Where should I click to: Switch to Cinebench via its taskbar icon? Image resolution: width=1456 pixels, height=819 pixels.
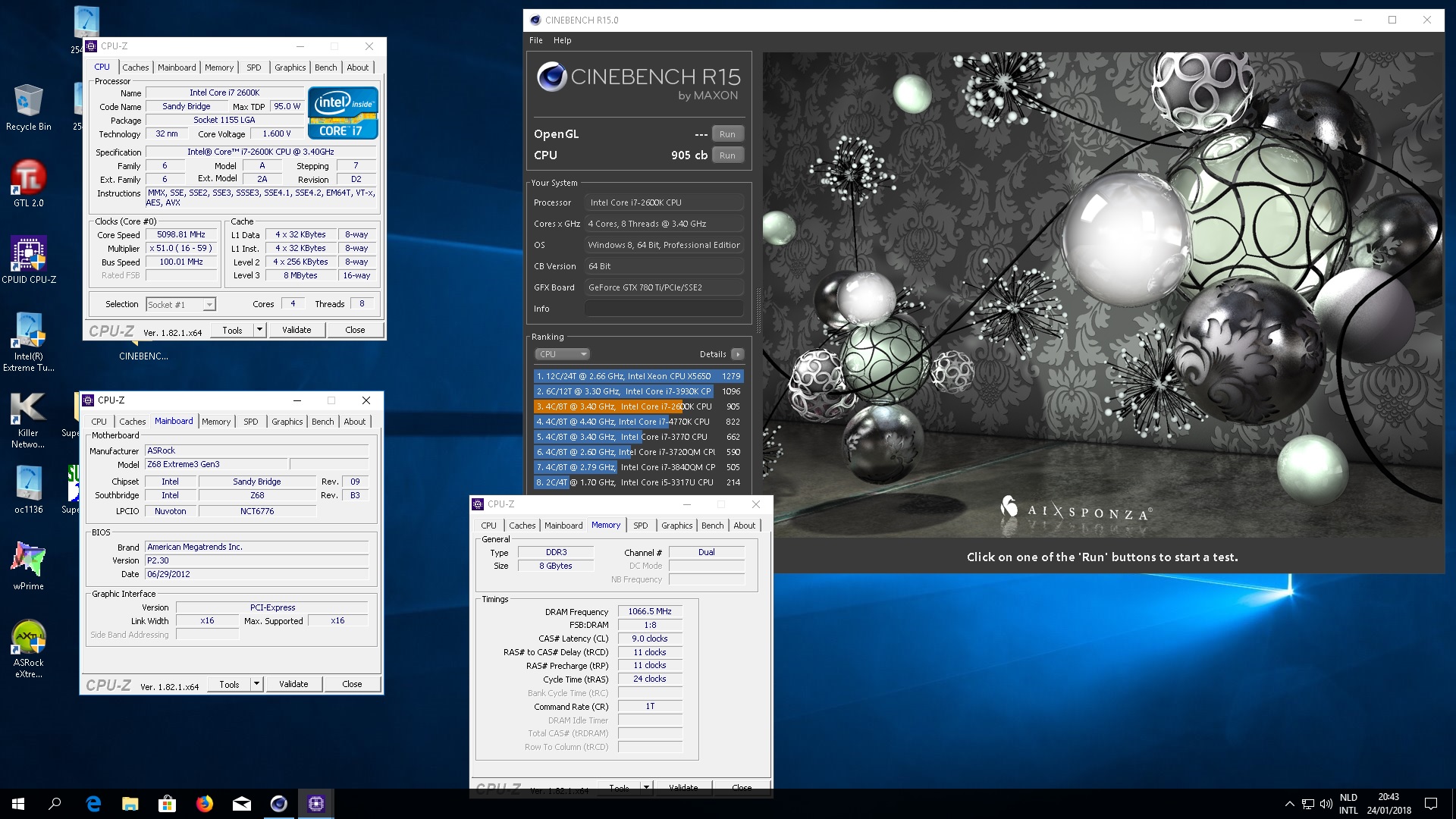click(x=279, y=804)
